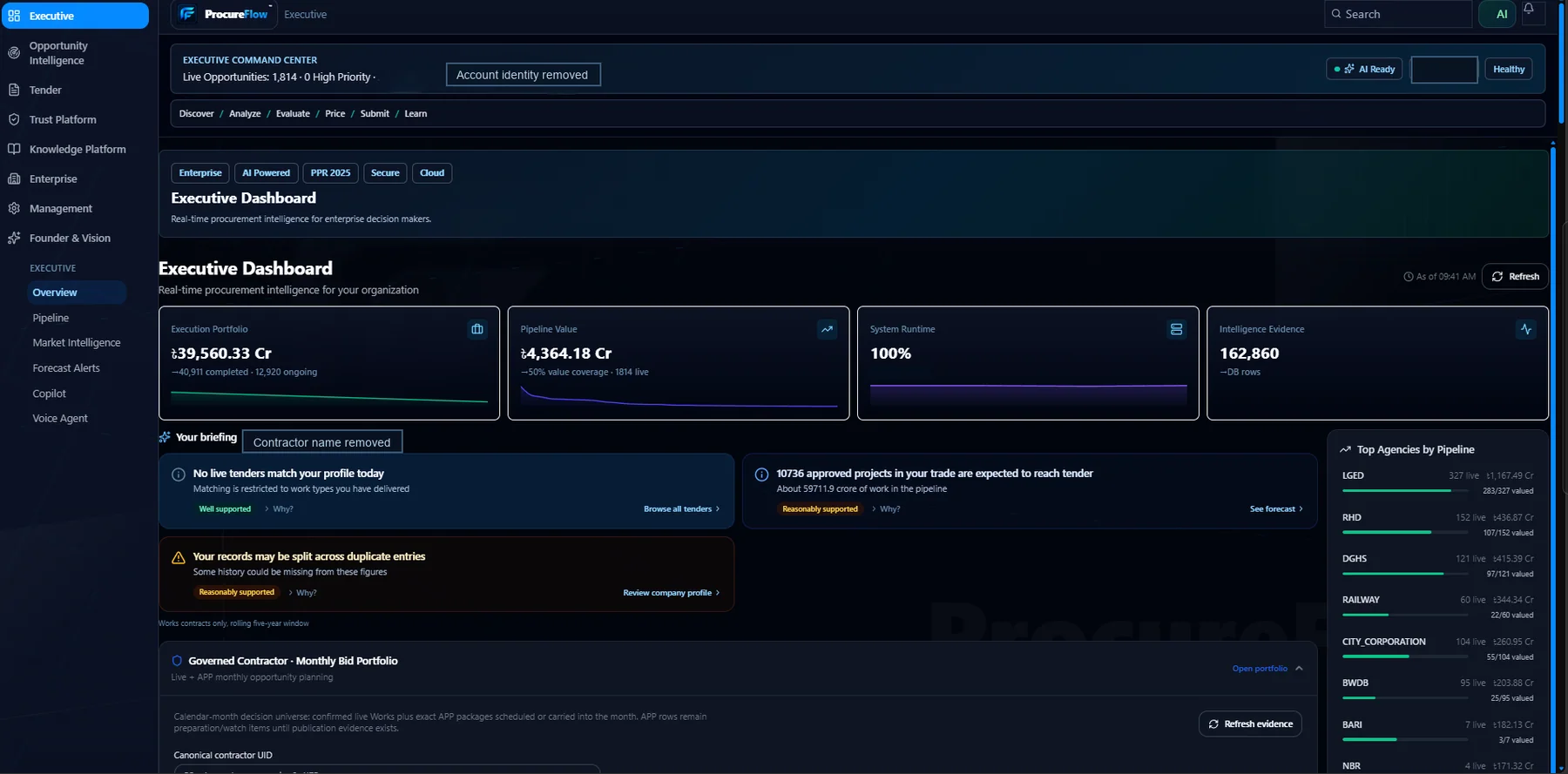Follow the See forecast link

[1276, 509]
